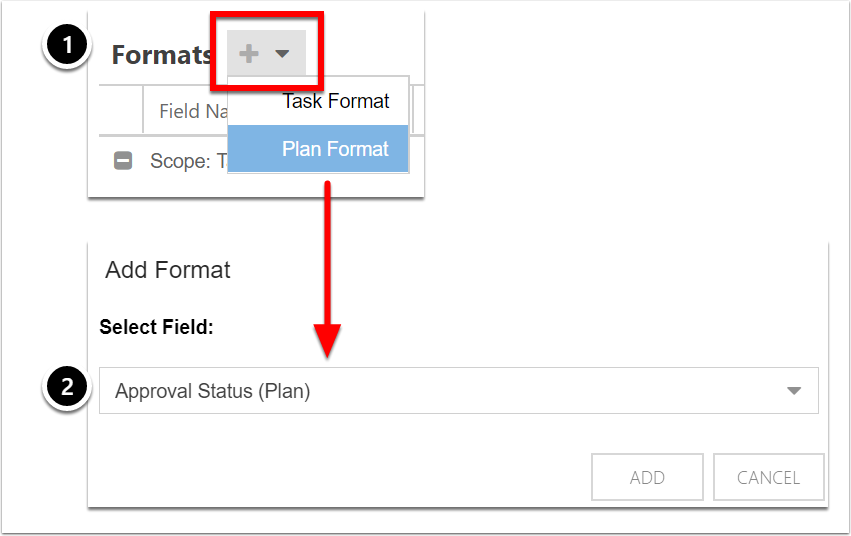This screenshot has height=536, width=851.
Task: Click the red downward arrow graphic
Action: coord(327,270)
